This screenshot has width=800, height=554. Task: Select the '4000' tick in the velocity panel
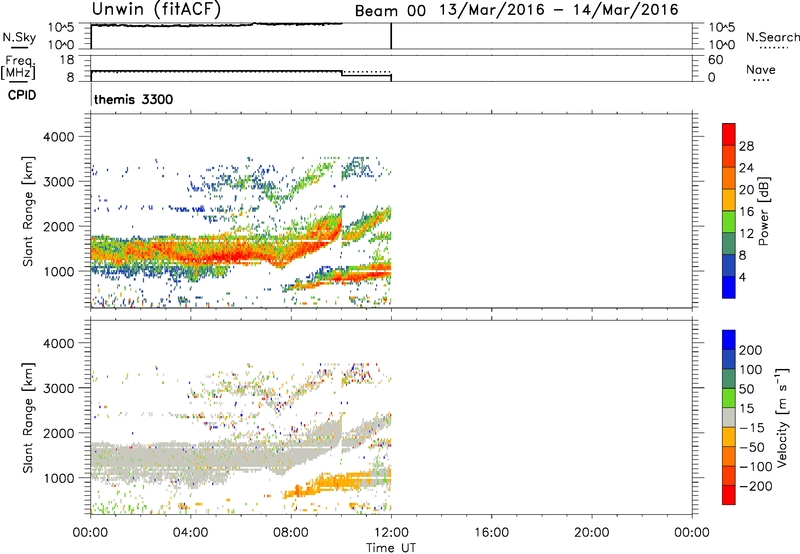click(58, 343)
